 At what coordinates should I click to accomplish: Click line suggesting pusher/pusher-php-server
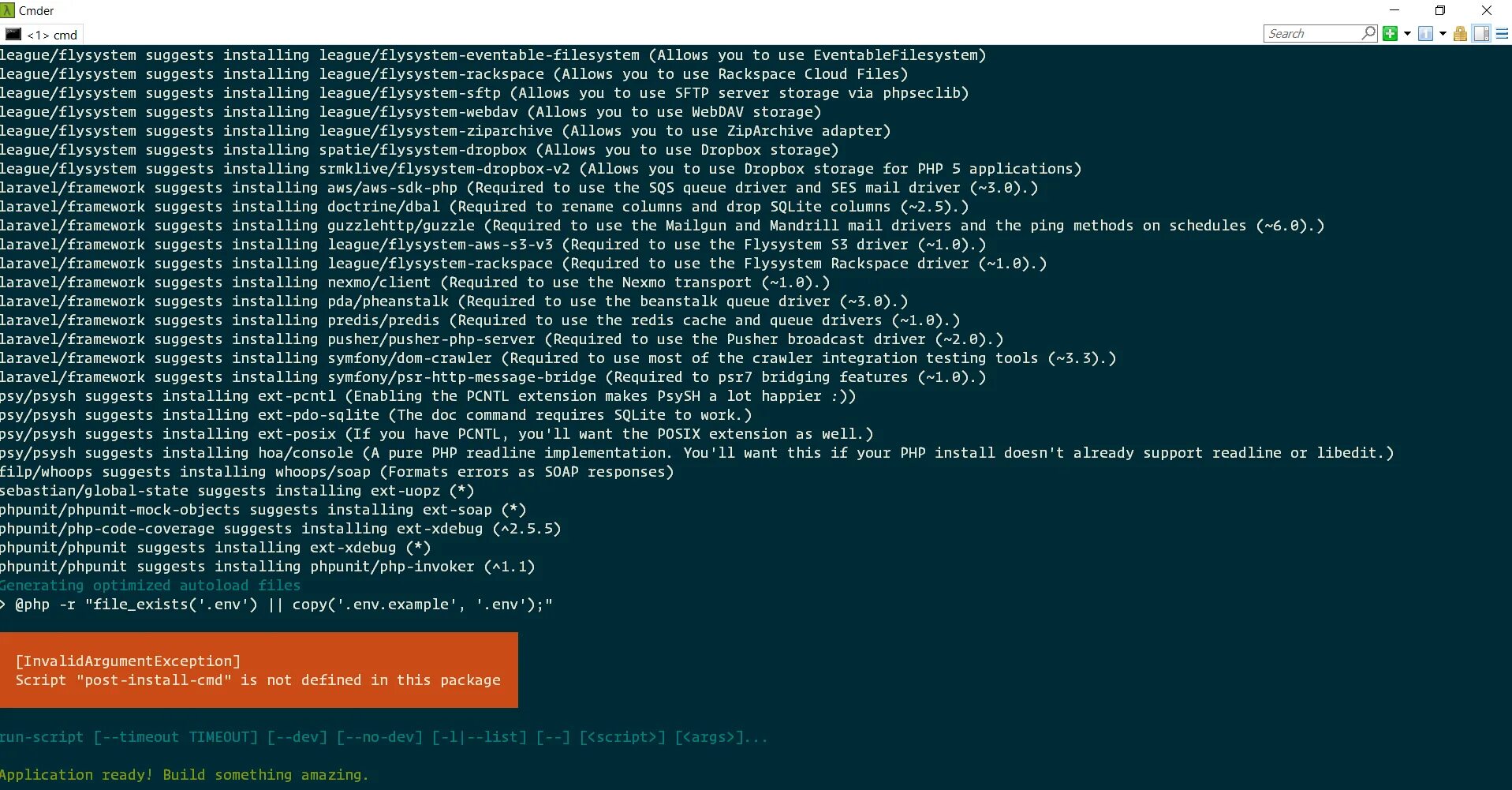(502, 339)
